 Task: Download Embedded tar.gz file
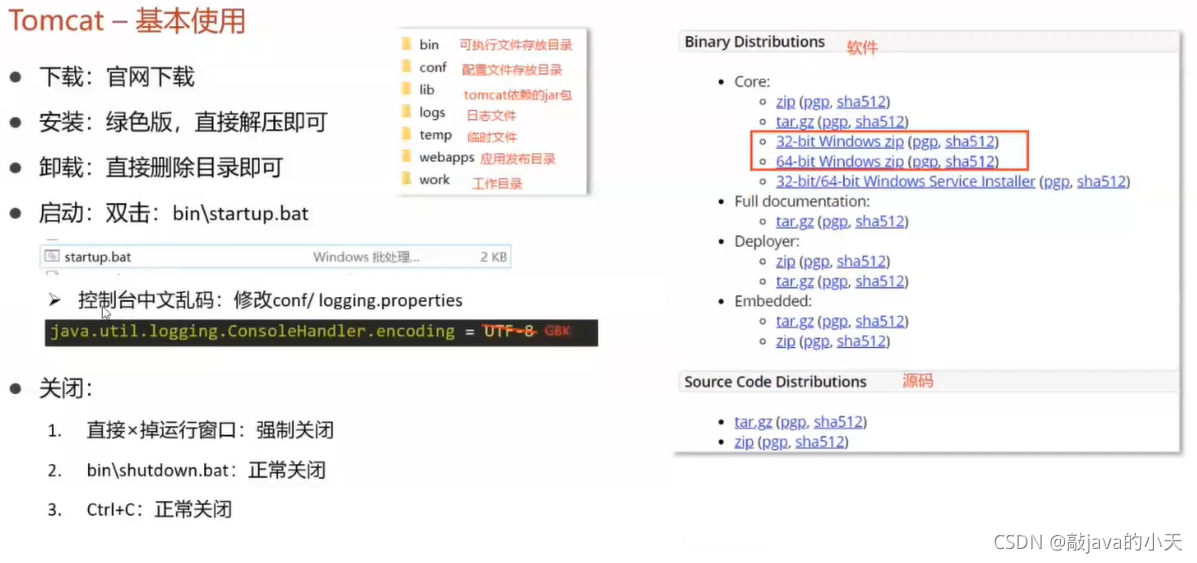coord(795,321)
